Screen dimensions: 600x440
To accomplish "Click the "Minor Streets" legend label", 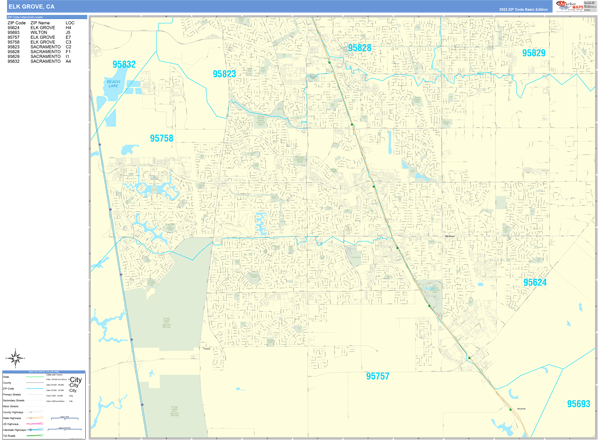I will click(11, 406).
